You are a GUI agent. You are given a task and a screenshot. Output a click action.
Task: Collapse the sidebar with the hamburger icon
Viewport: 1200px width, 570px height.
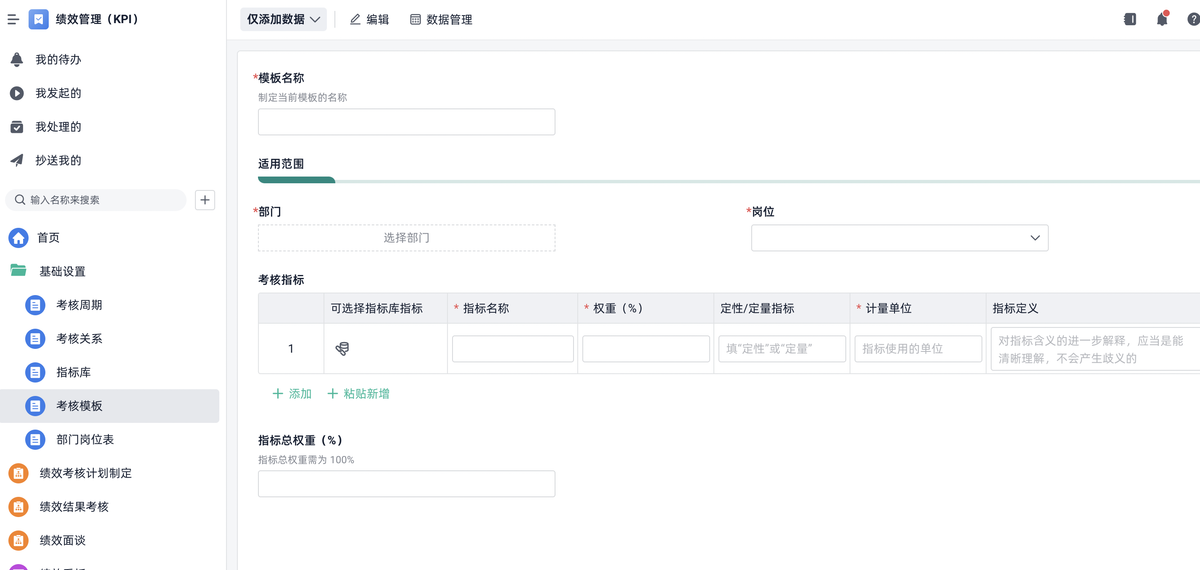coord(13,19)
